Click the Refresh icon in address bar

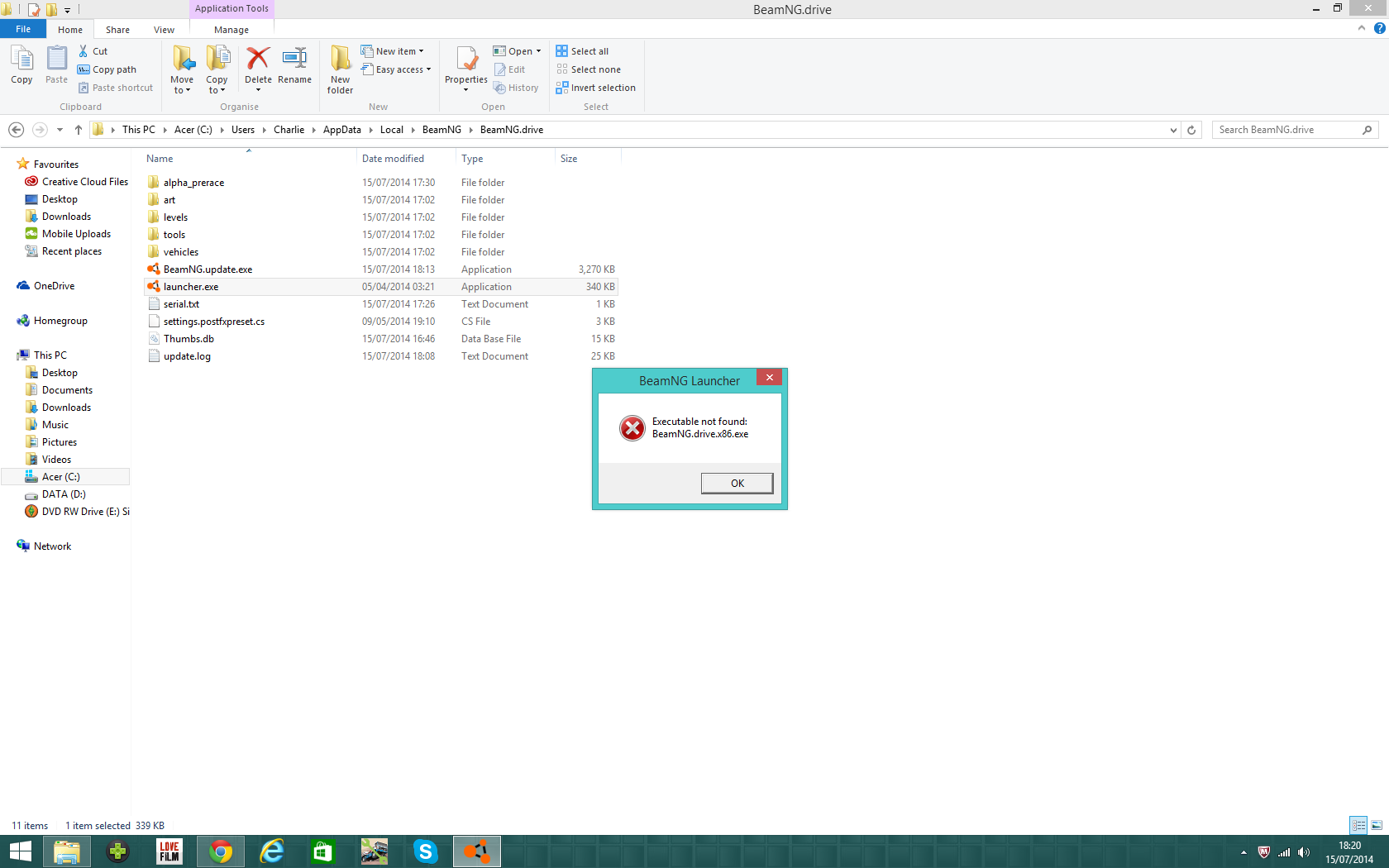pyautogui.click(x=1191, y=130)
